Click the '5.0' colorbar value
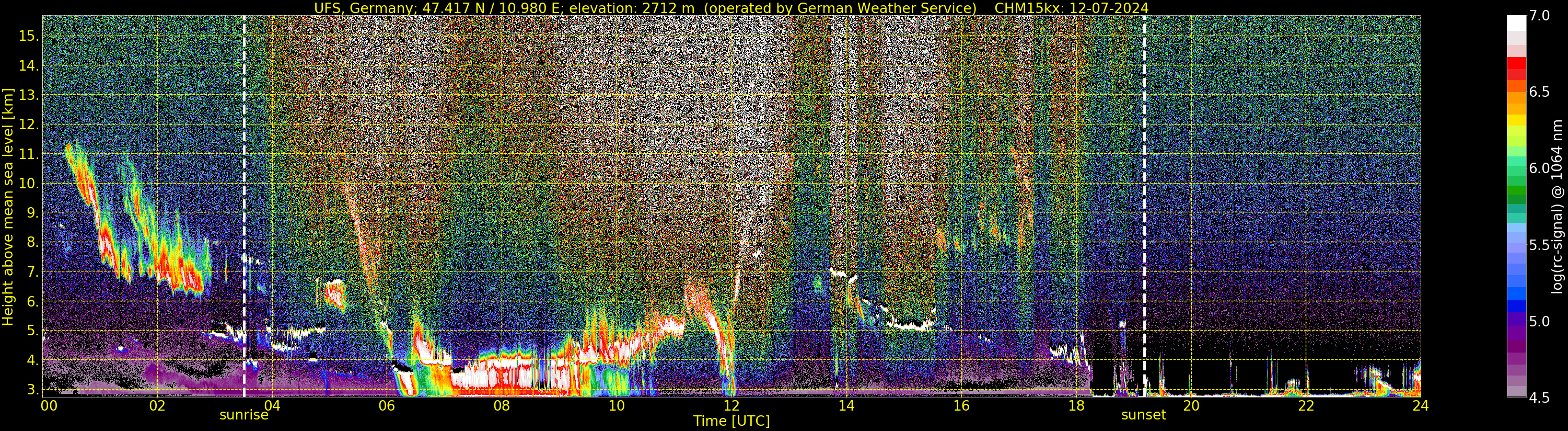 pyautogui.click(x=1539, y=321)
